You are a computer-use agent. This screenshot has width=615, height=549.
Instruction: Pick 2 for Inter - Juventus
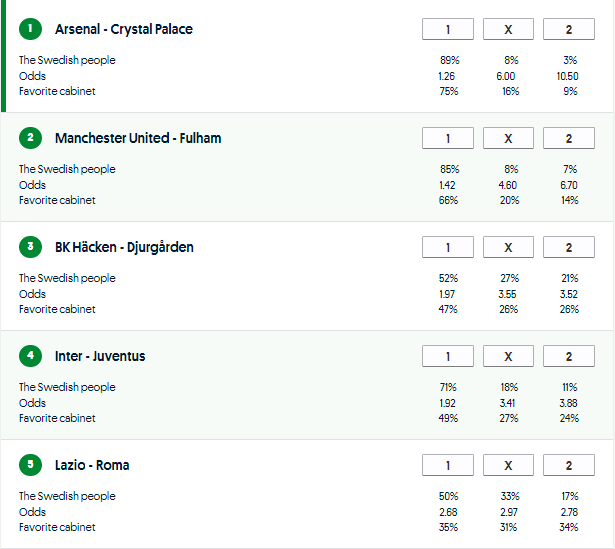point(568,356)
